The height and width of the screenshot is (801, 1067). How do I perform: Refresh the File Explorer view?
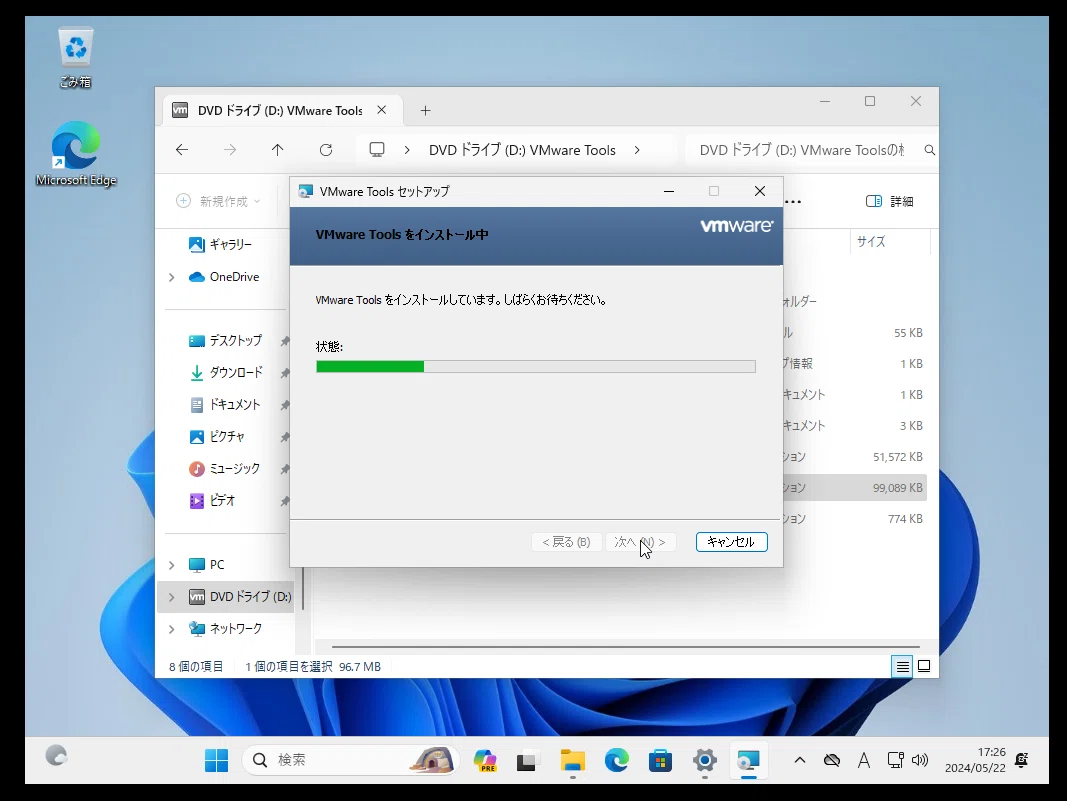[326, 150]
